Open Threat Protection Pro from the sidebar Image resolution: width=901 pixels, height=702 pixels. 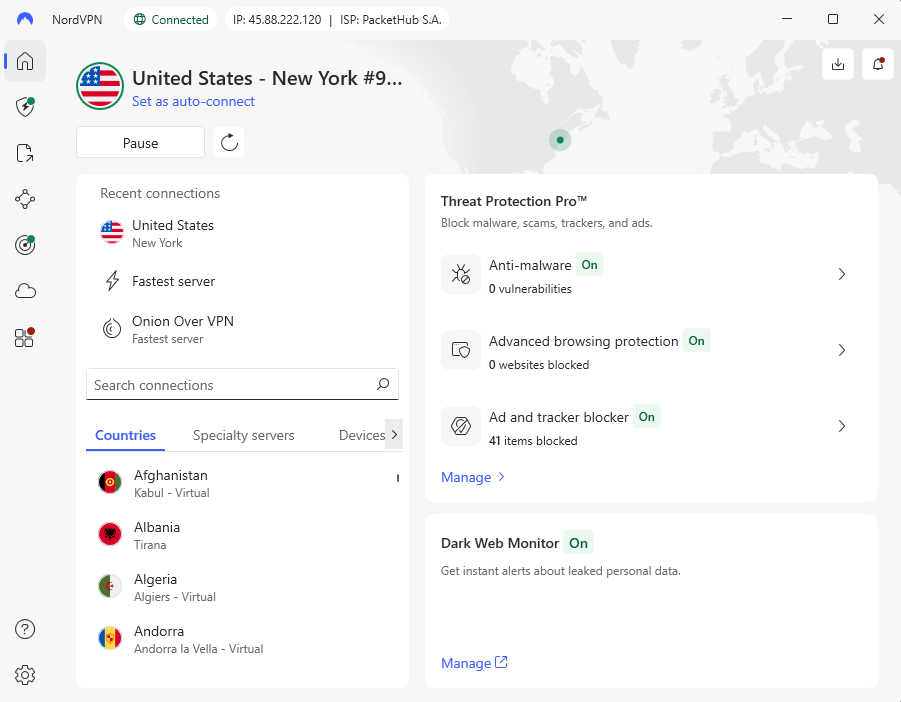24,107
